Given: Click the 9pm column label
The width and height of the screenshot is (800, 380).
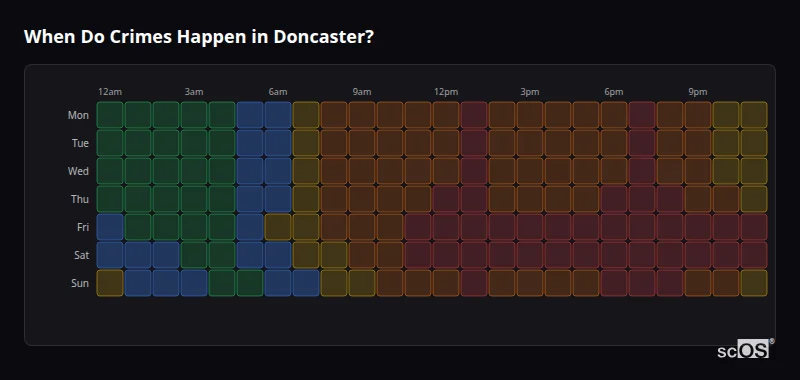Looking at the screenshot, I should (x=698, y=92).
